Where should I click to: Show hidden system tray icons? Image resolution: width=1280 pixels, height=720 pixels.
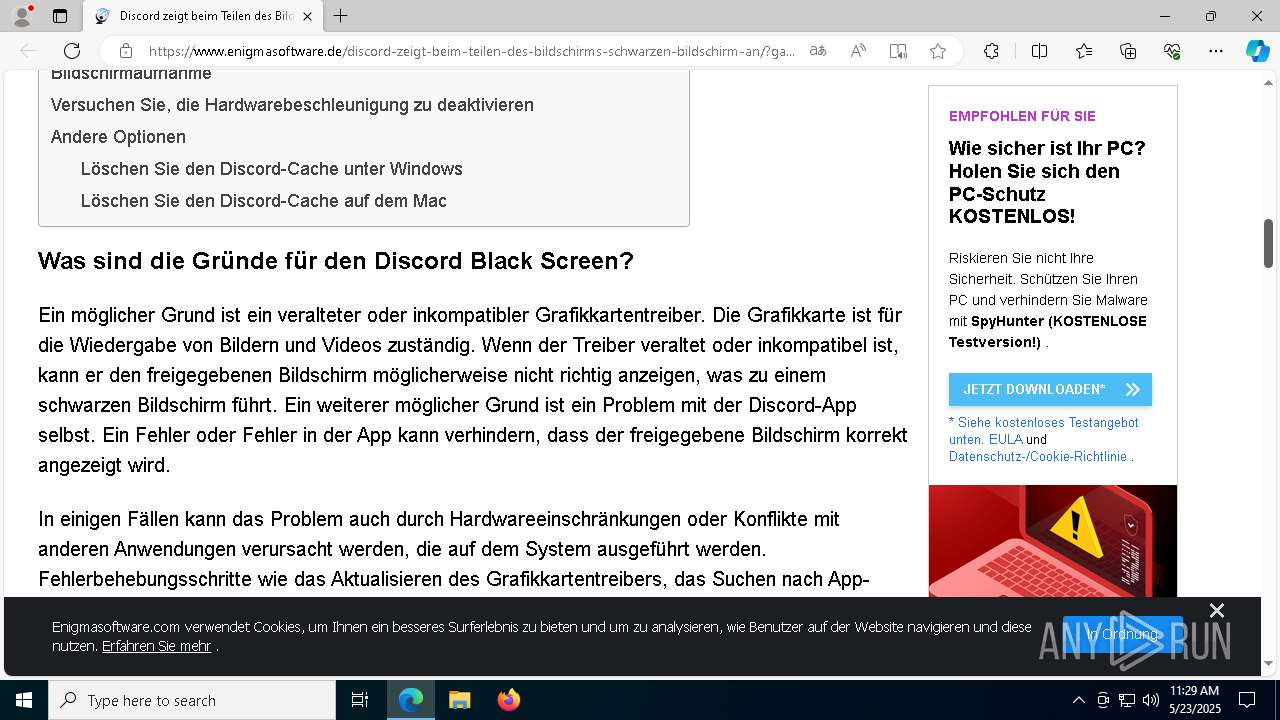(x=1078, y=700)
